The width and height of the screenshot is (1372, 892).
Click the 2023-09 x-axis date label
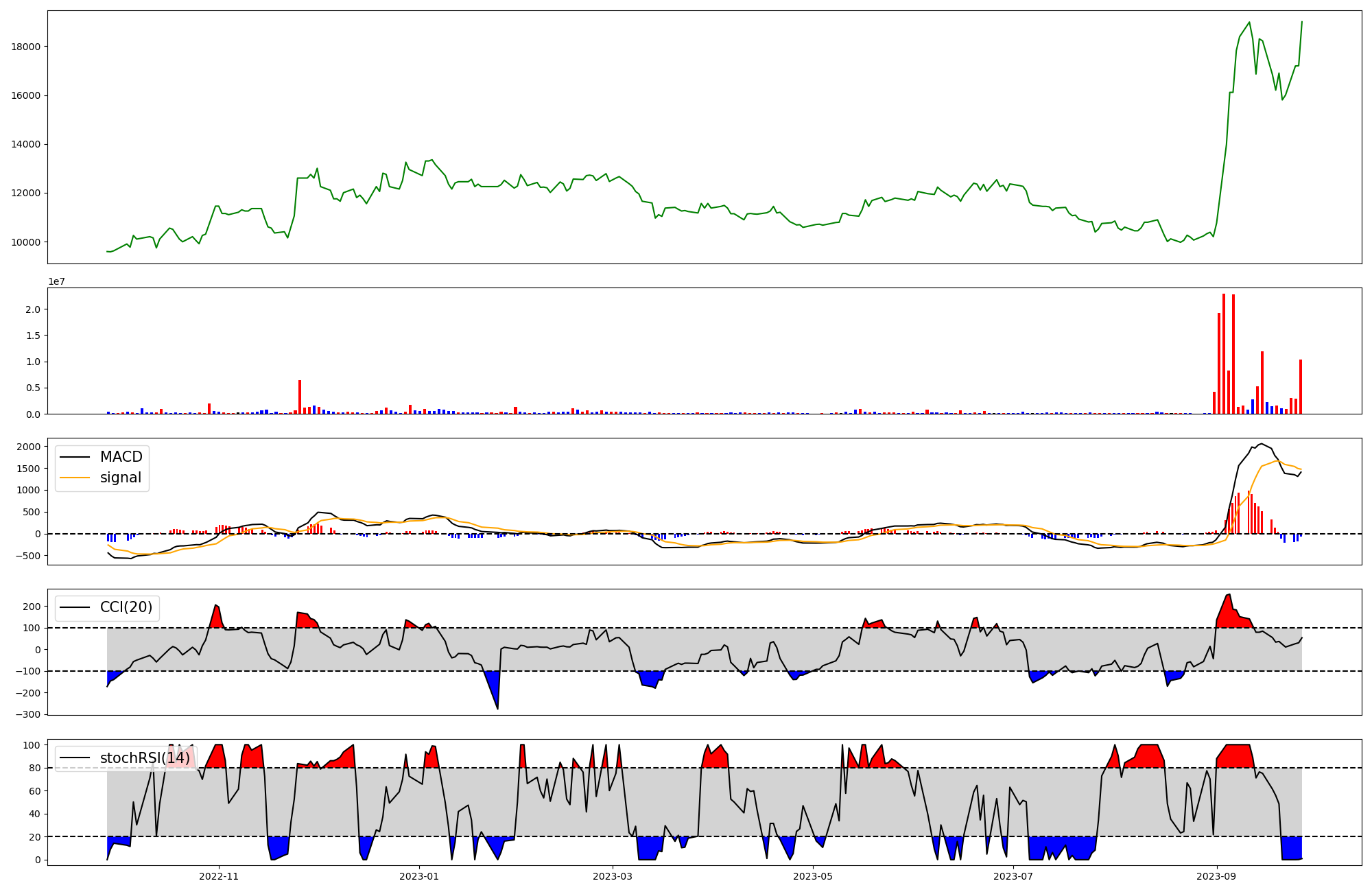[1217, 876]
